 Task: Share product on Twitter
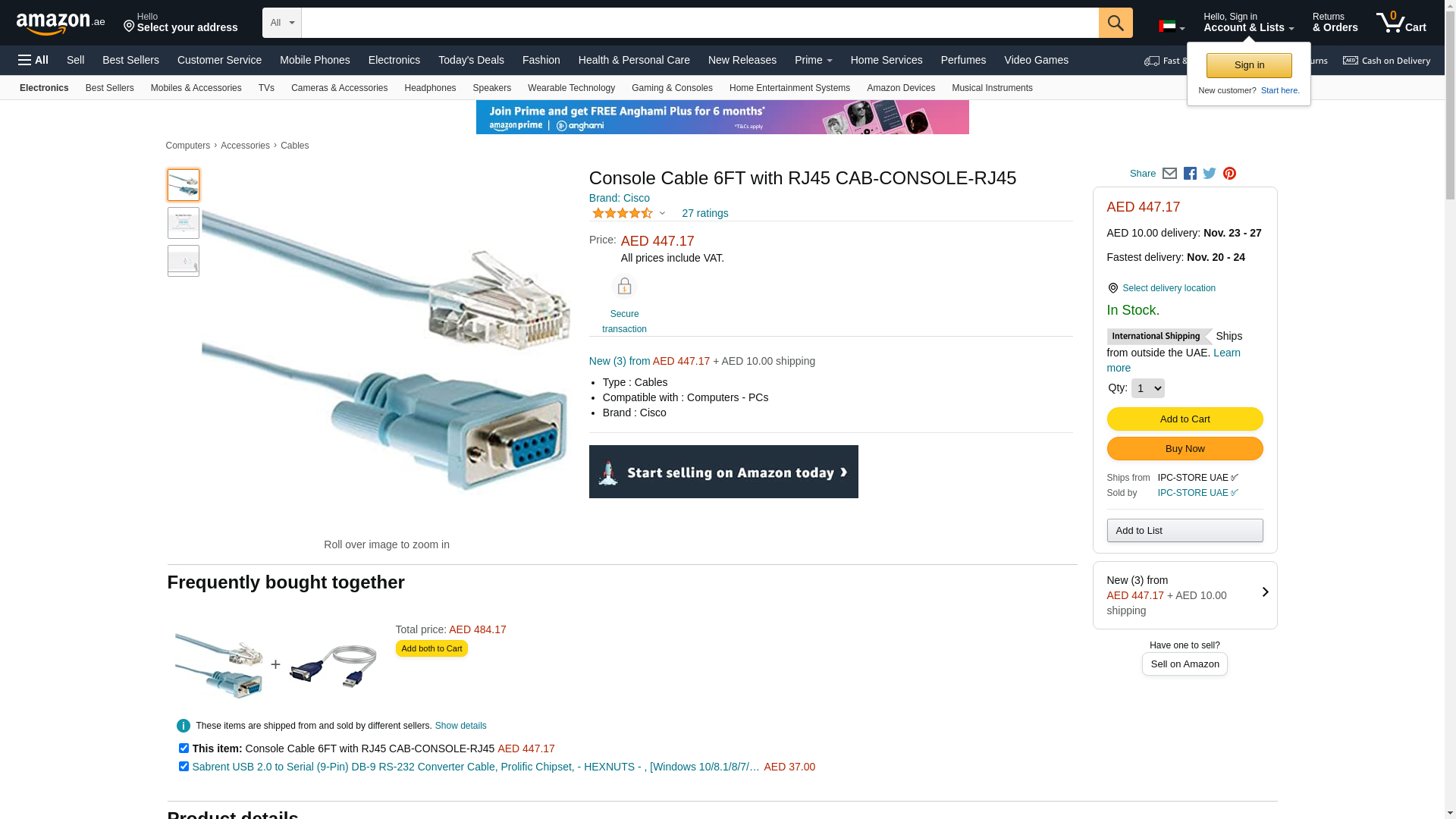(x=1210, y=174)
